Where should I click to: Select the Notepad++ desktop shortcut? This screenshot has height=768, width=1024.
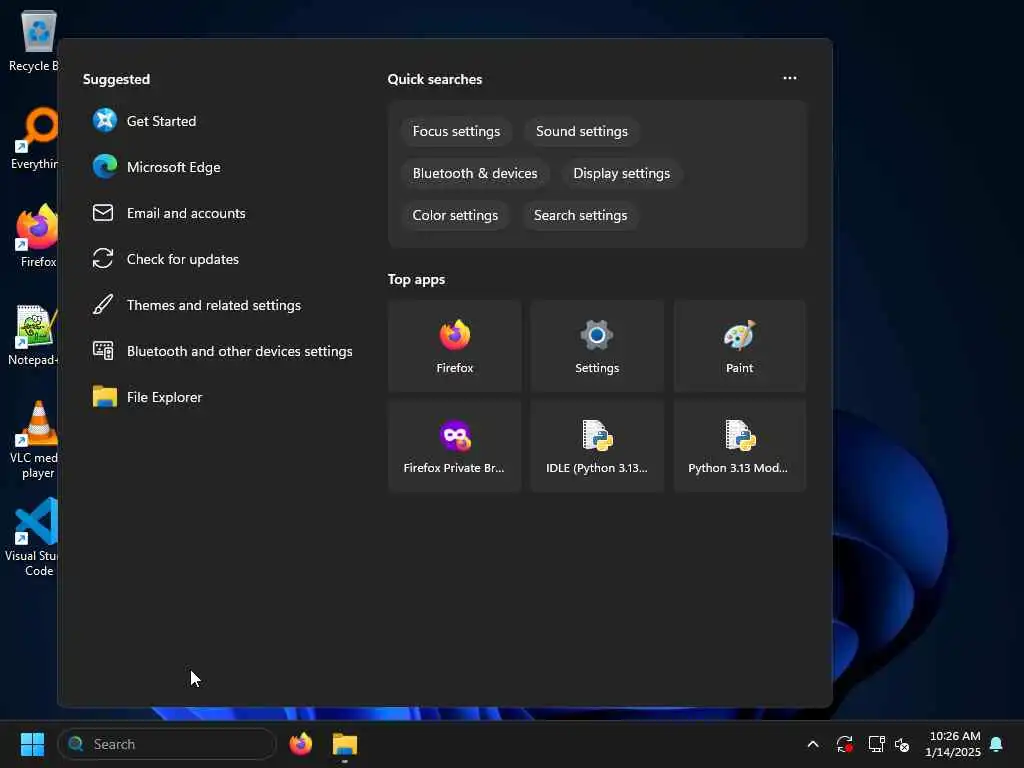(33, 335)
